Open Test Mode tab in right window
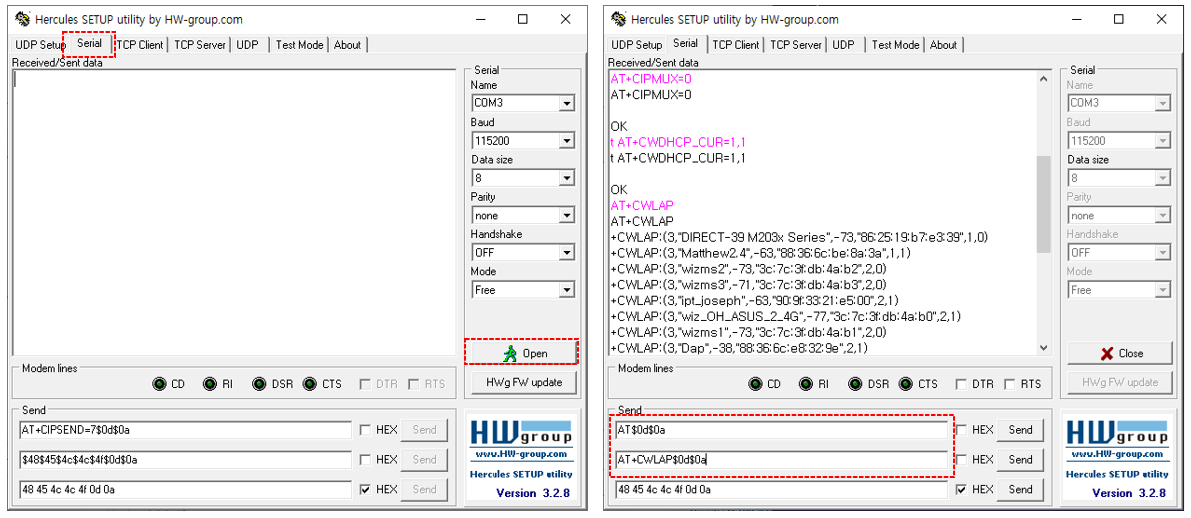Viewport: 1191px width, 518px height. pyautogui.click(x=895, y=45)
